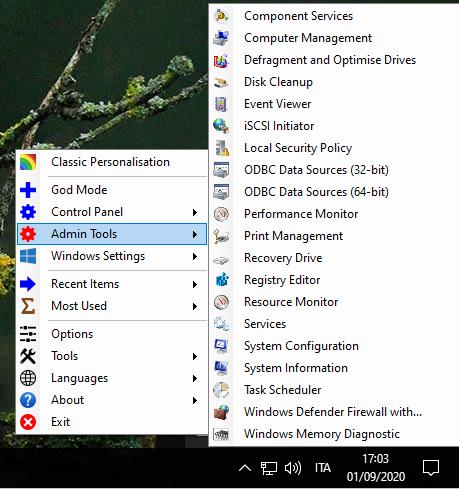Viewport: 459px width, 489px height.
Task: Expand the Control Panel submenu arrow
Action: (x=195, y=212)
